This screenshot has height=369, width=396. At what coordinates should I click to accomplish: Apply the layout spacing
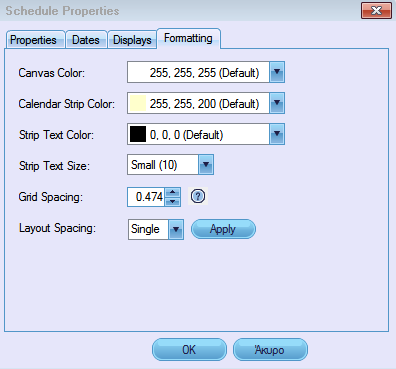click(x=223, y=229)
